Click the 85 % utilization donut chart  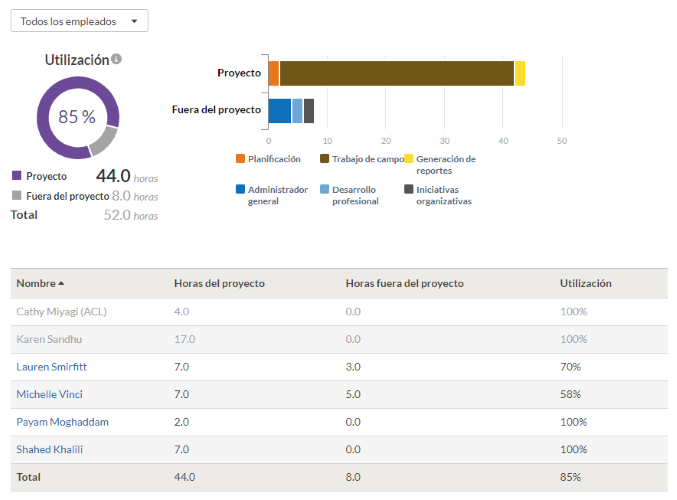tap(78, 117)
